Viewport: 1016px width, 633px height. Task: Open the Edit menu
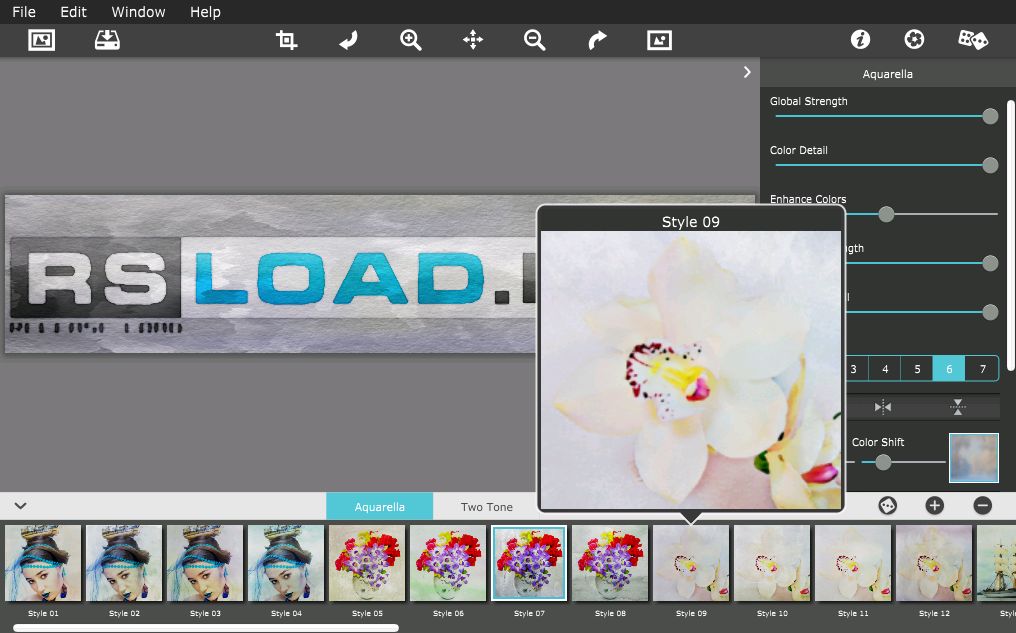pyautogui.click(x=73, y=12)
